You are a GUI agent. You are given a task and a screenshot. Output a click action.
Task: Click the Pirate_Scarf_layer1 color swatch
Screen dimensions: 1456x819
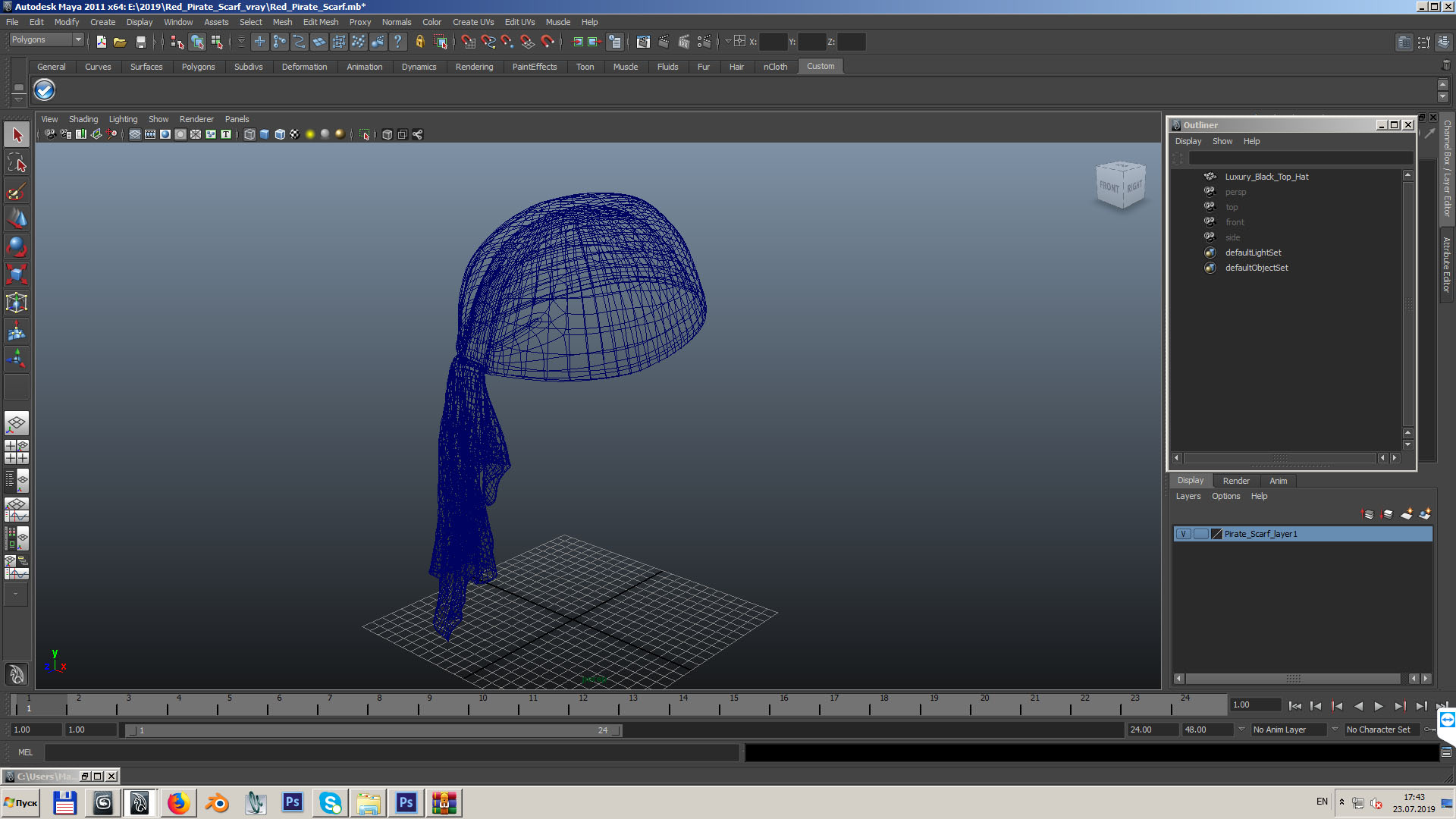click(1216, 534)
